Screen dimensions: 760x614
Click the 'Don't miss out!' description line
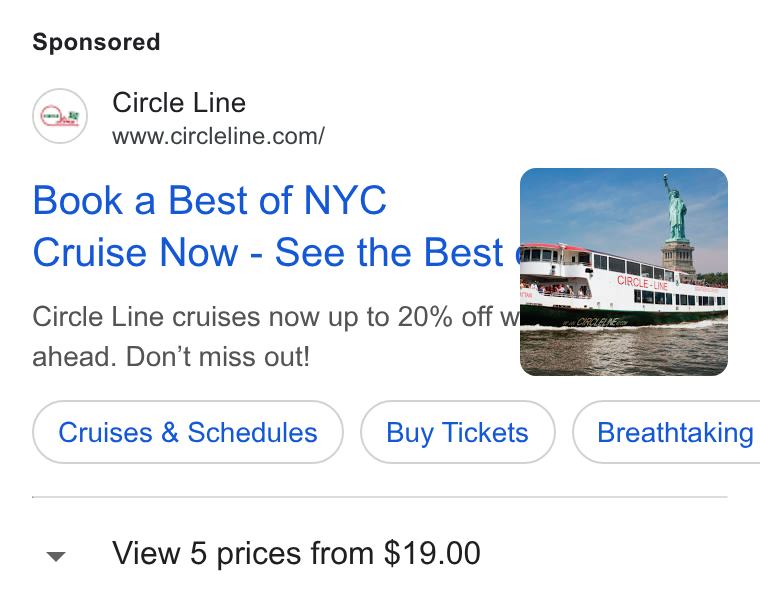click(218, 357)
